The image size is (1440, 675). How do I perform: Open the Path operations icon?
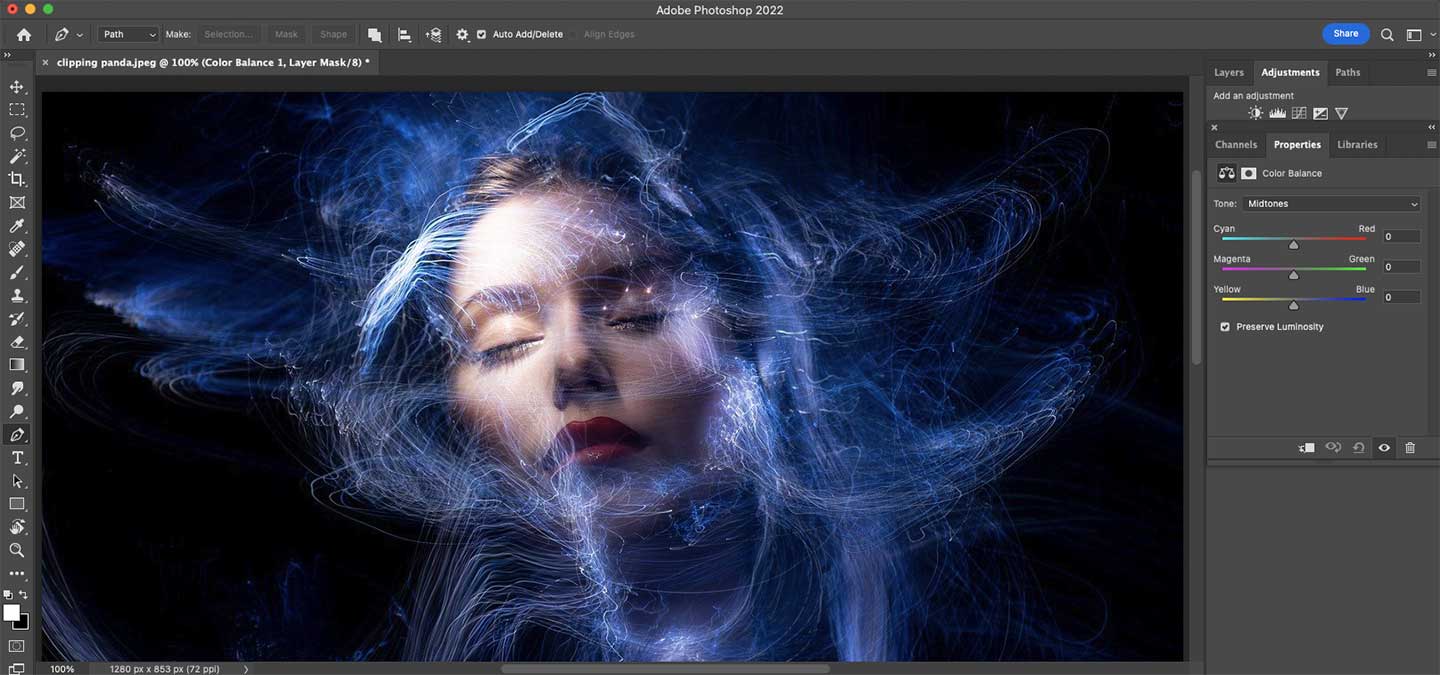(x=374, y=34)
